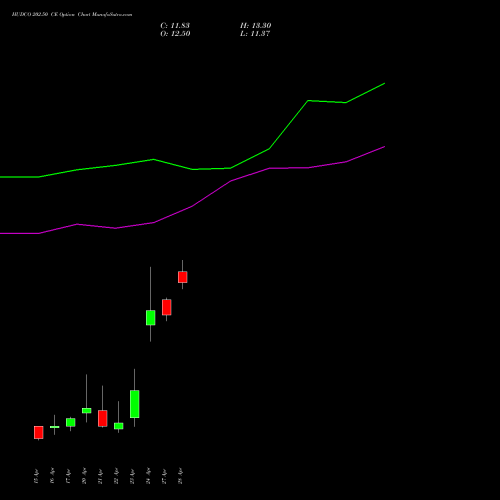Select the 15 Apr date label
The height and width of the screenshot is (500, 500).
click(x=36, y=476)
